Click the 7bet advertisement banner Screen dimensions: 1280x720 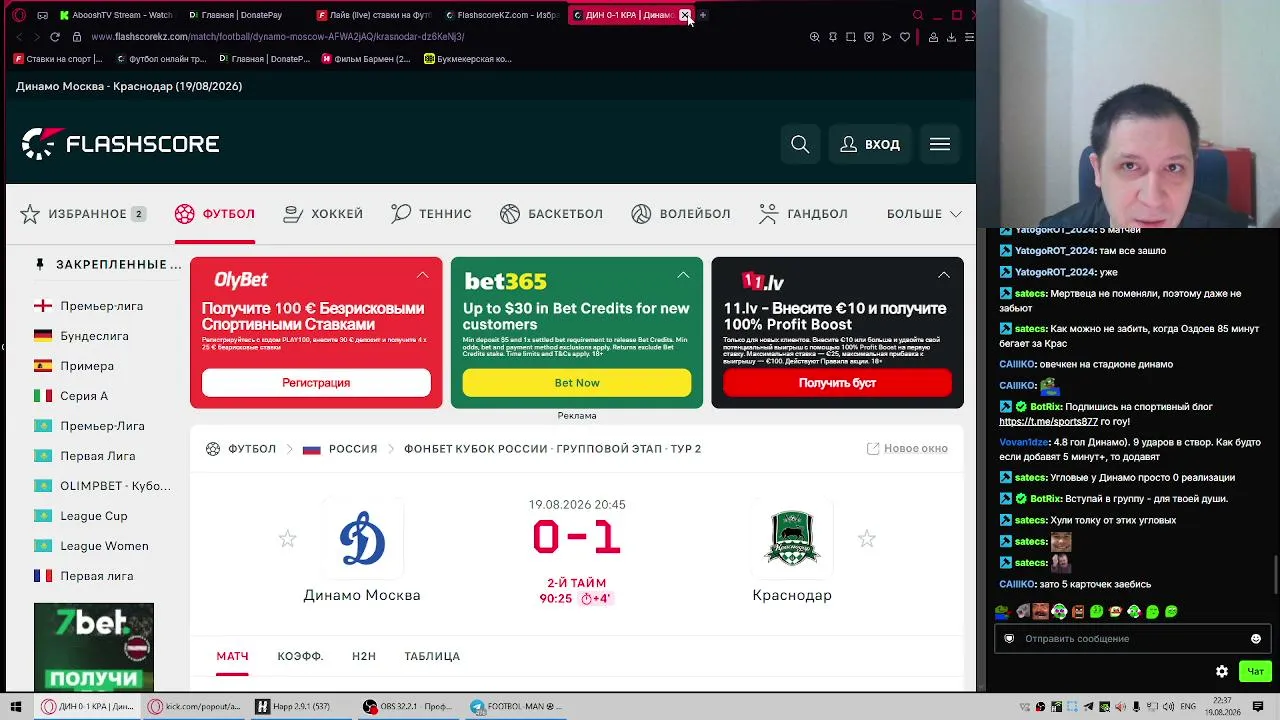(94, 646)
